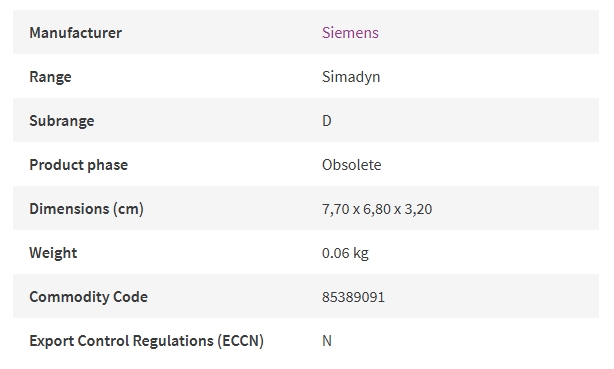Click the Subrange label
This screenshot has width=614, height=369.
pyautogui.click(x=62, y=121)
